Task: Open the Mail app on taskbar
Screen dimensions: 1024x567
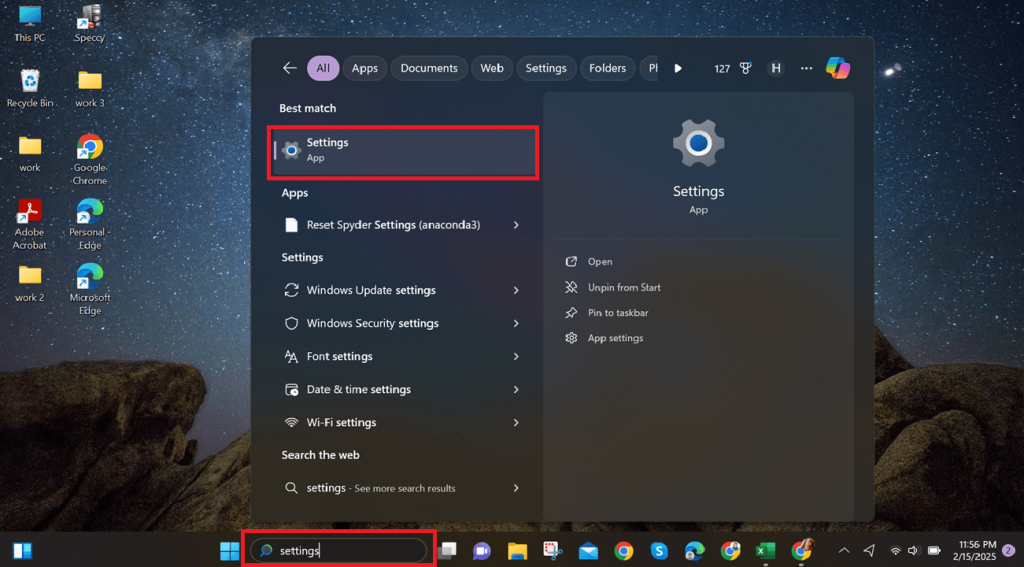Action: (588, 551)
